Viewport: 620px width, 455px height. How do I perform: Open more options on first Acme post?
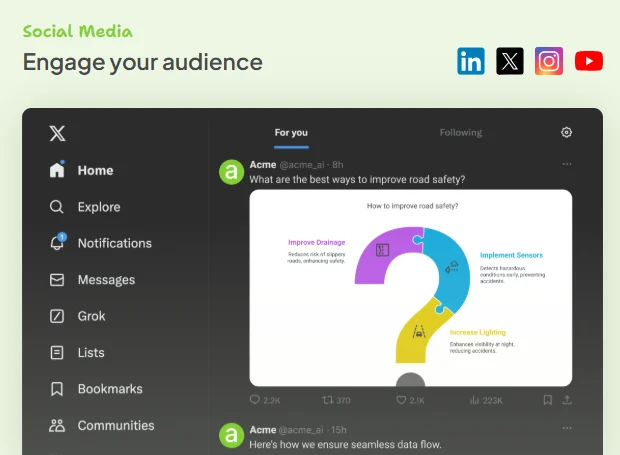(x=567, y=164)
